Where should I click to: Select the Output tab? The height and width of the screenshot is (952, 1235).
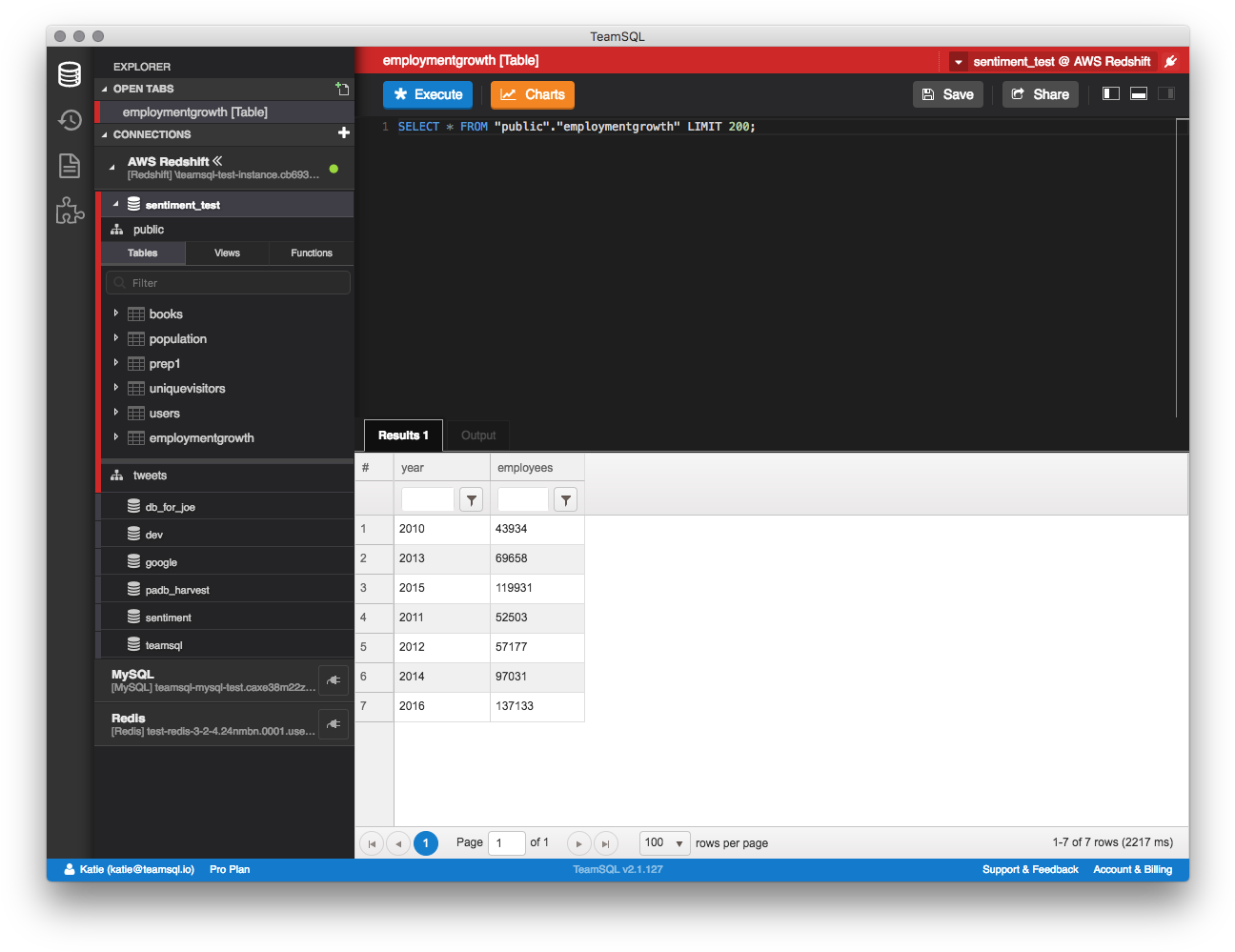[x=478, y=435]
